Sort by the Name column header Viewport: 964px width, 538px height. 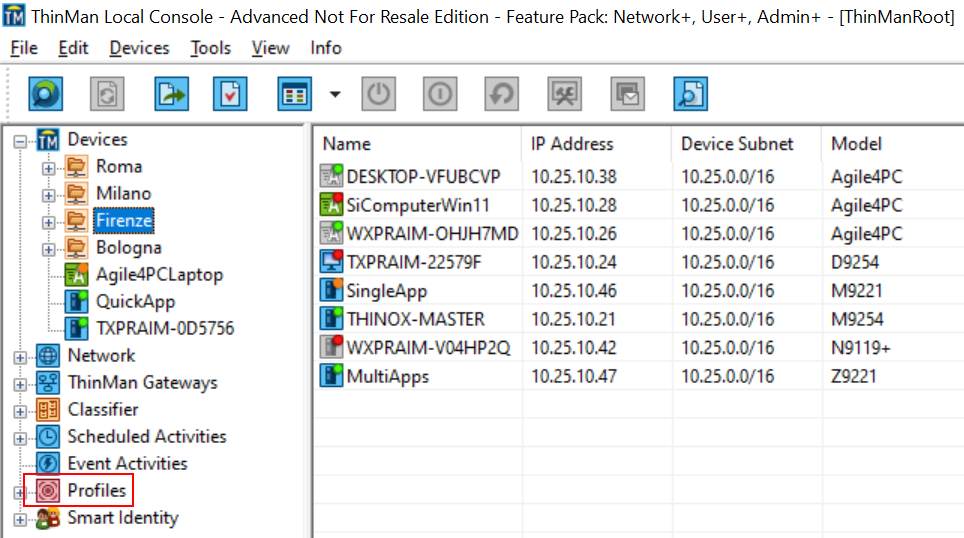(419, 144)
